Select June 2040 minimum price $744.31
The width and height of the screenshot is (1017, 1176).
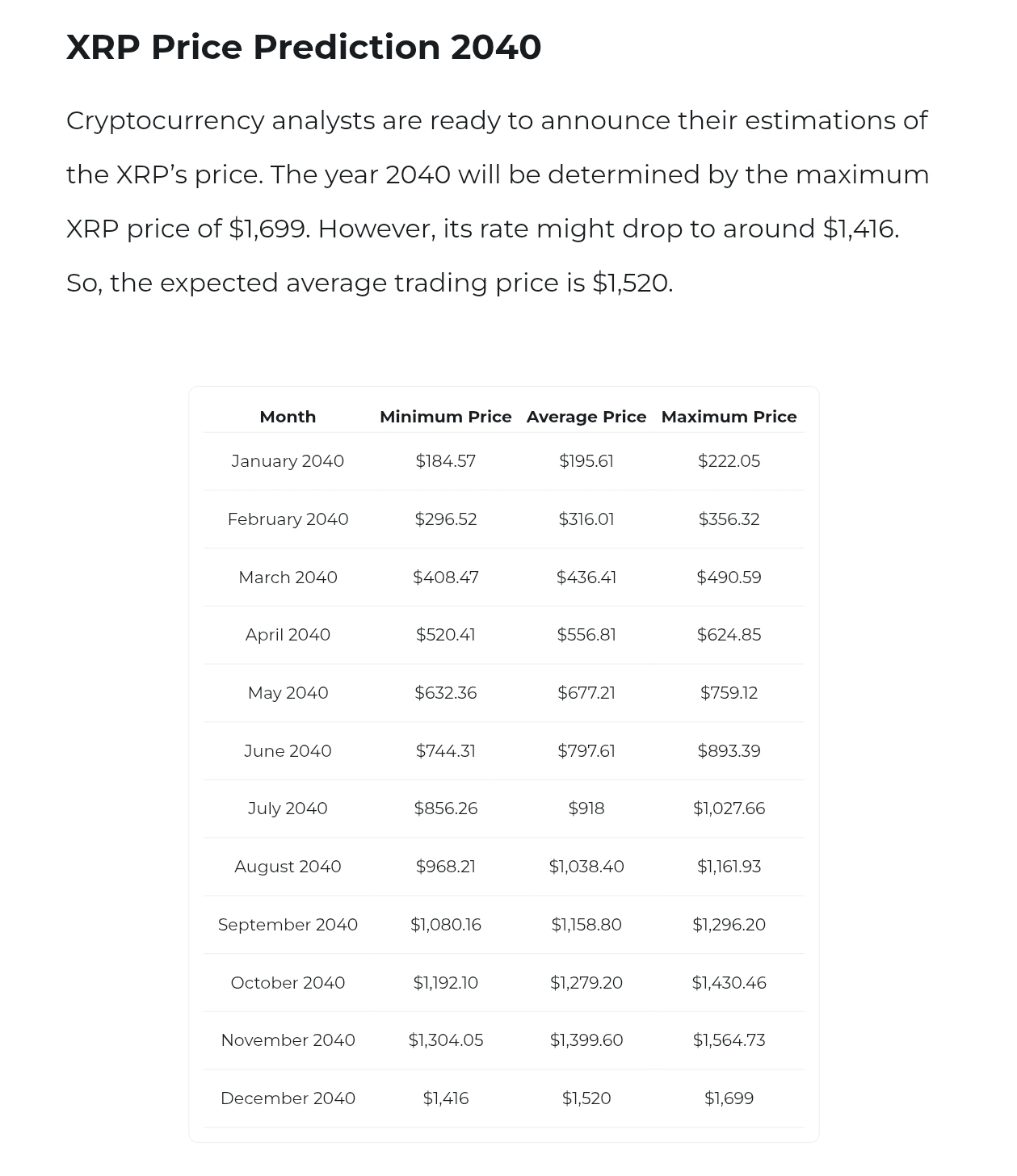445,751
